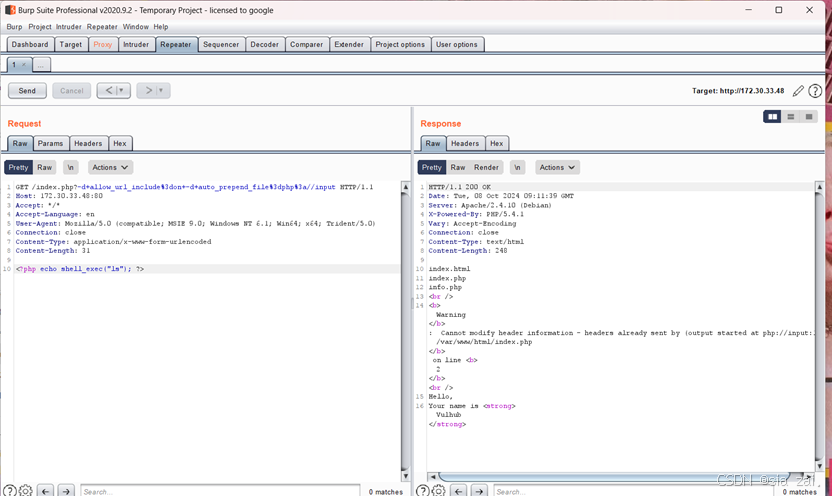Close Repeater tab 1 with the x
This screenshot has height=496, width=832.
(23, 65)
